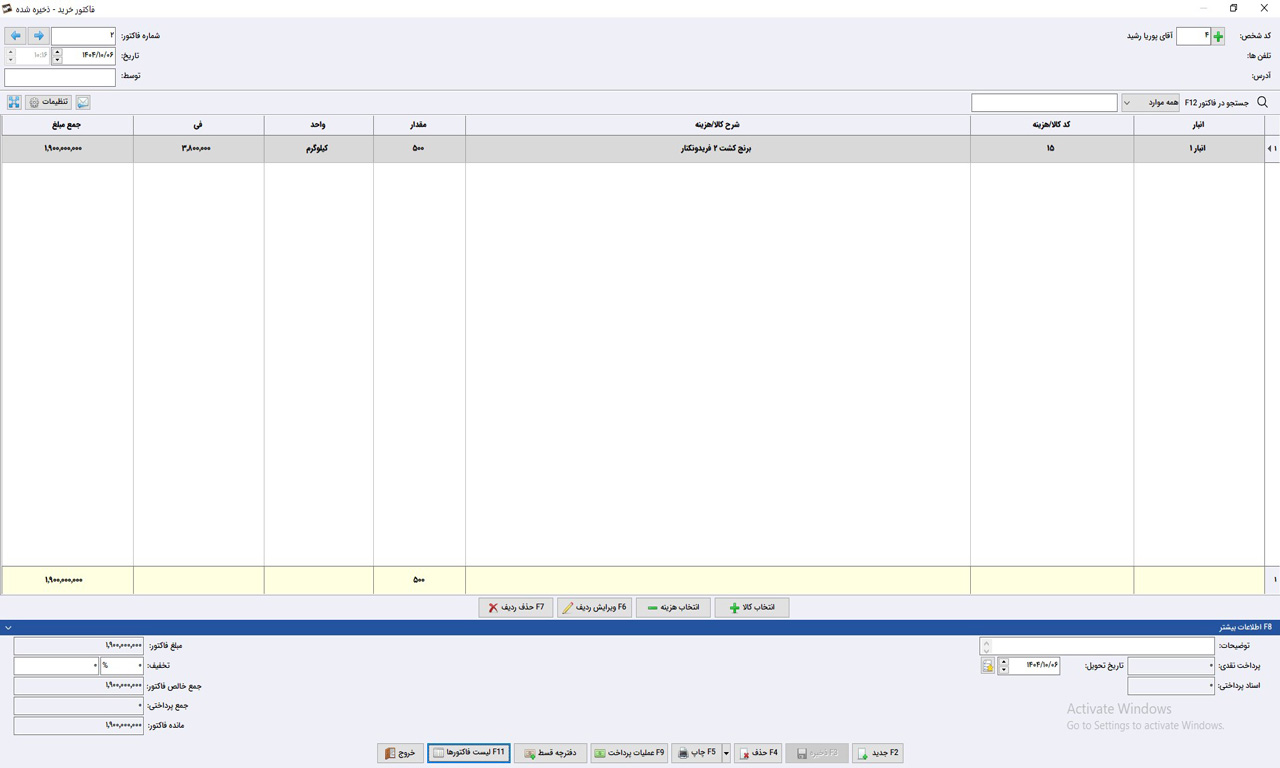
Task: Click the کد کالا/هزینه column header
Action: pos(1052,125)
